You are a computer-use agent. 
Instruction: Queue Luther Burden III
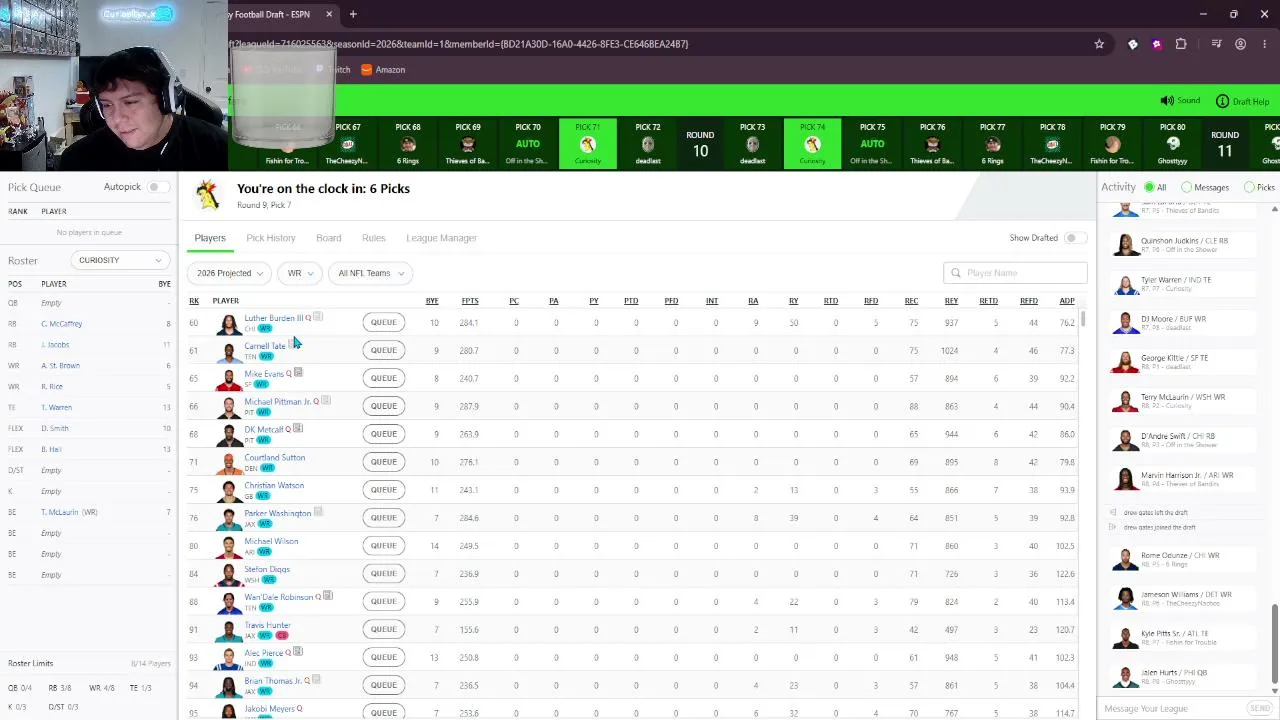tap(384, 322)
